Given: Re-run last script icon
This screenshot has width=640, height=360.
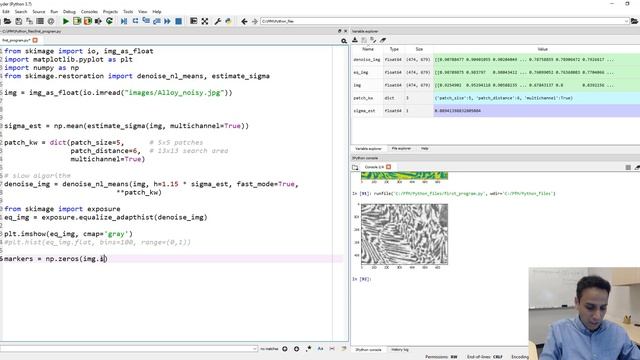Looking at the screenshot, I should (109, 21).
